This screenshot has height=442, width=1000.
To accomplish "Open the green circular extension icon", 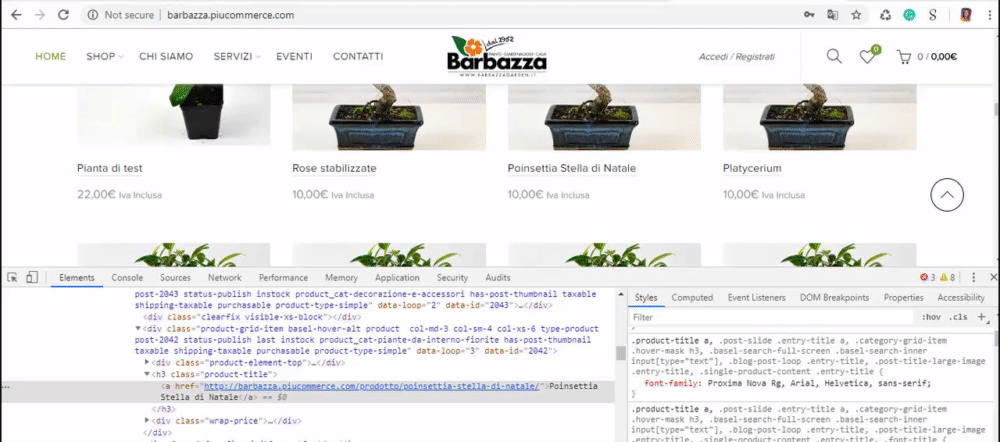I will click(x=909, y=15).
